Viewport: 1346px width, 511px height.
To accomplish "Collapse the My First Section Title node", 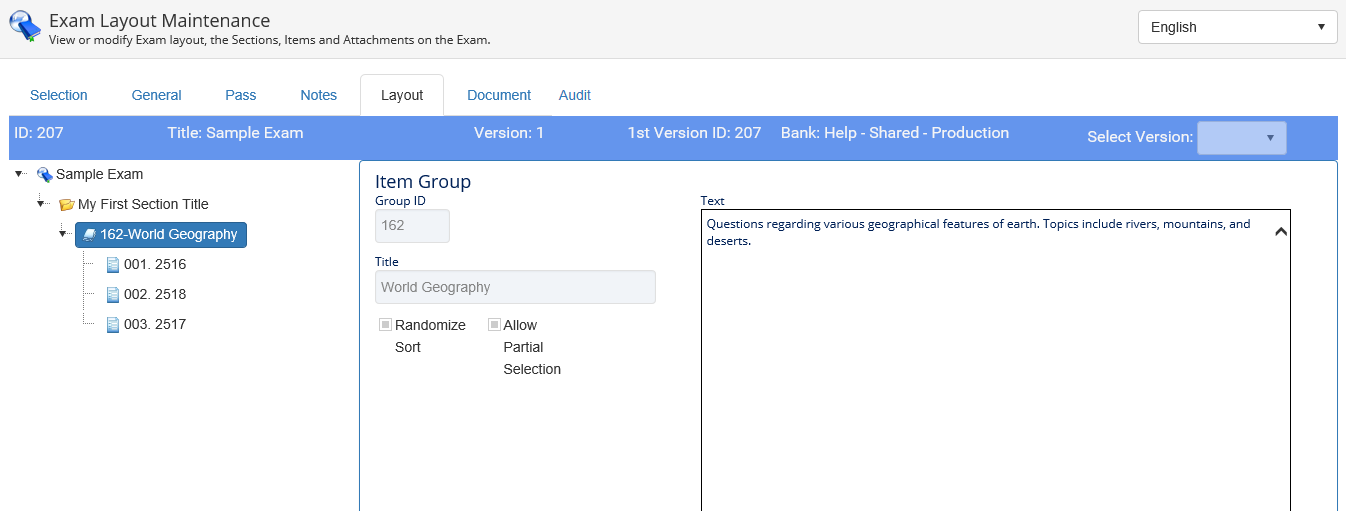I will [x=41, y=204].
